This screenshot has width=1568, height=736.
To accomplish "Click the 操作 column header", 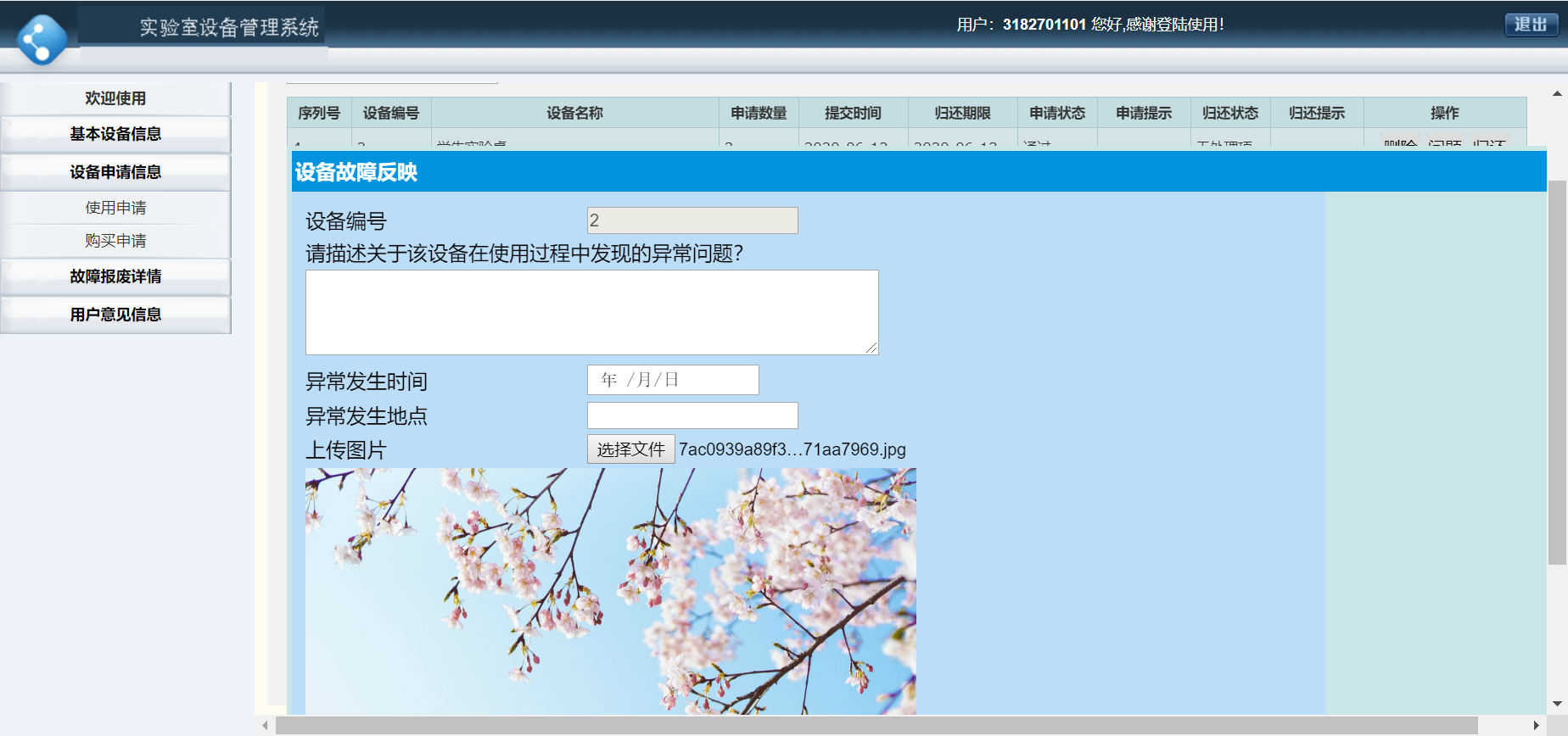I will (x=1445, y=113).
